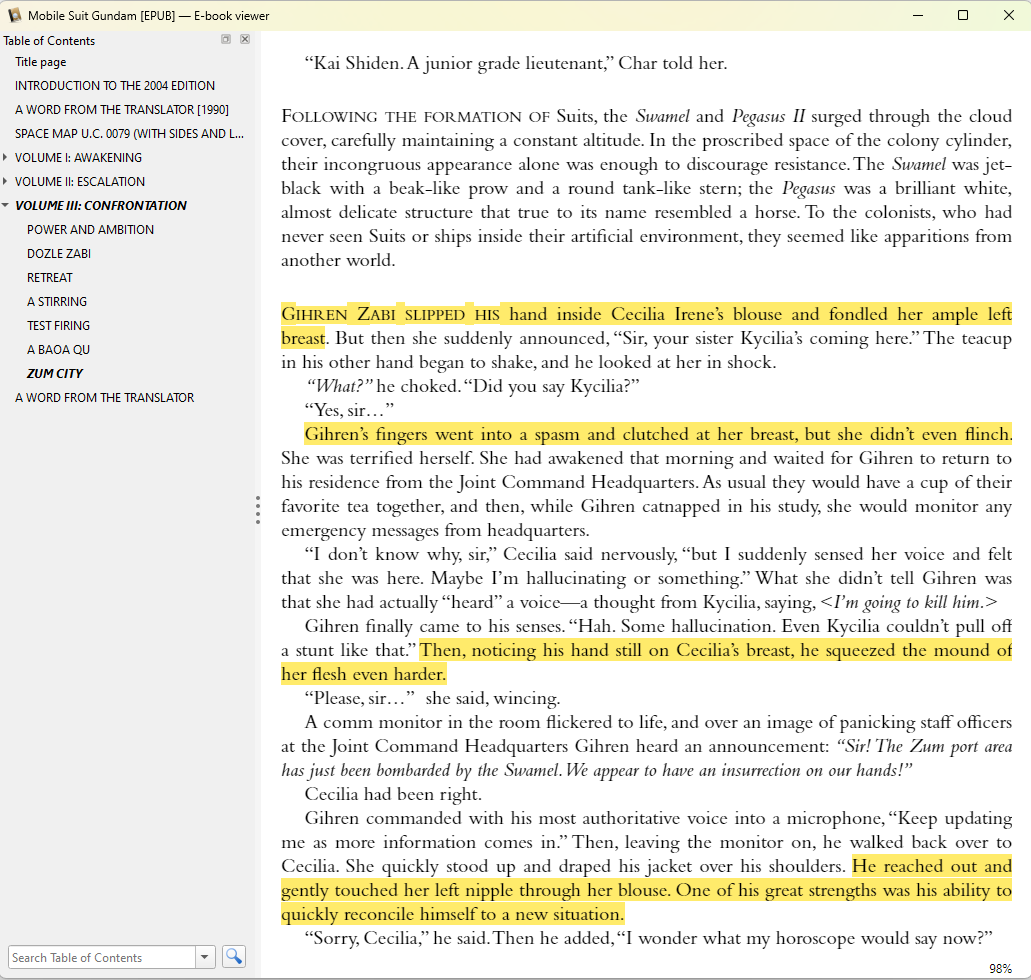This screenshot has width=1031, height=980.
Task: Select VOLUME I: AWAKENING entry
Action: tap(78, 158)
